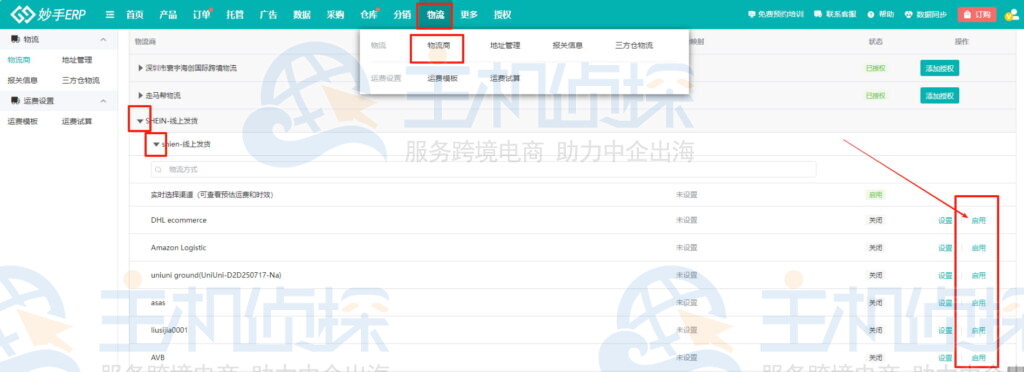Open the user avatar icon in the header

click(1011, 14)
